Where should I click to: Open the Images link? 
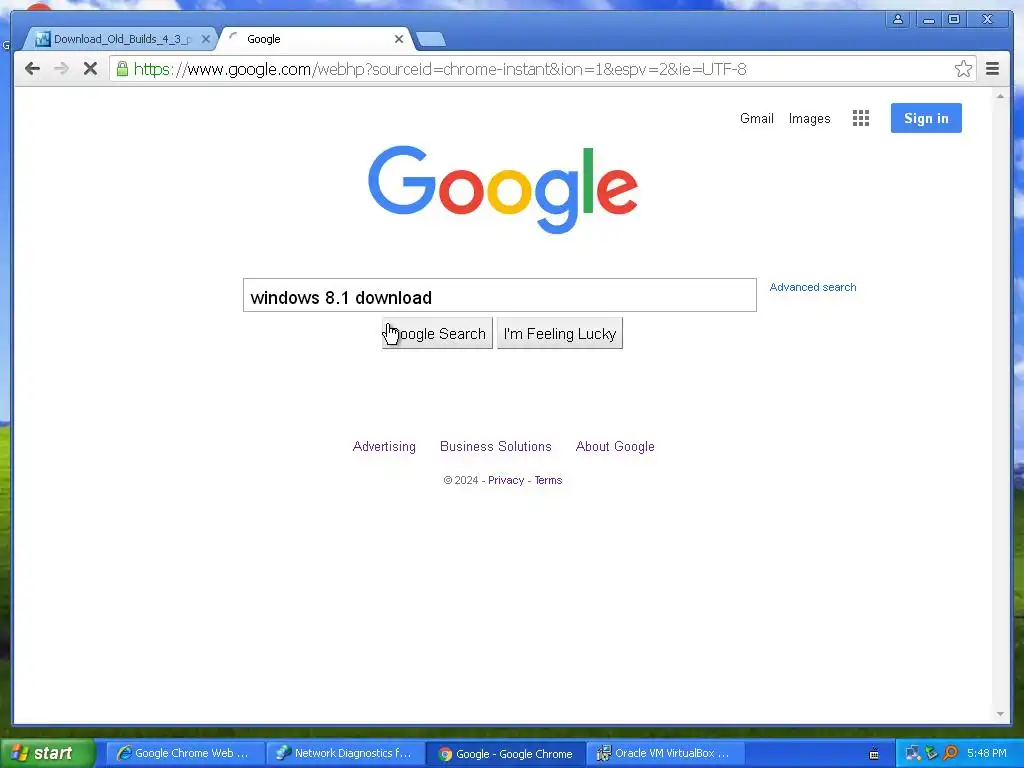[x=809, y=118]
